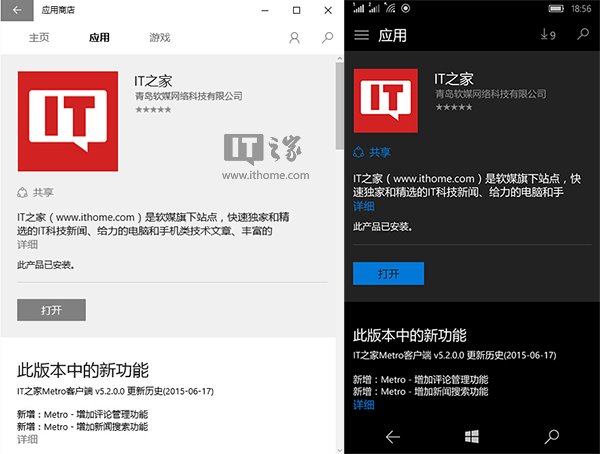Click blue 共享 share link on phone
Screen dimensions: 600x454
pos(372,152)
